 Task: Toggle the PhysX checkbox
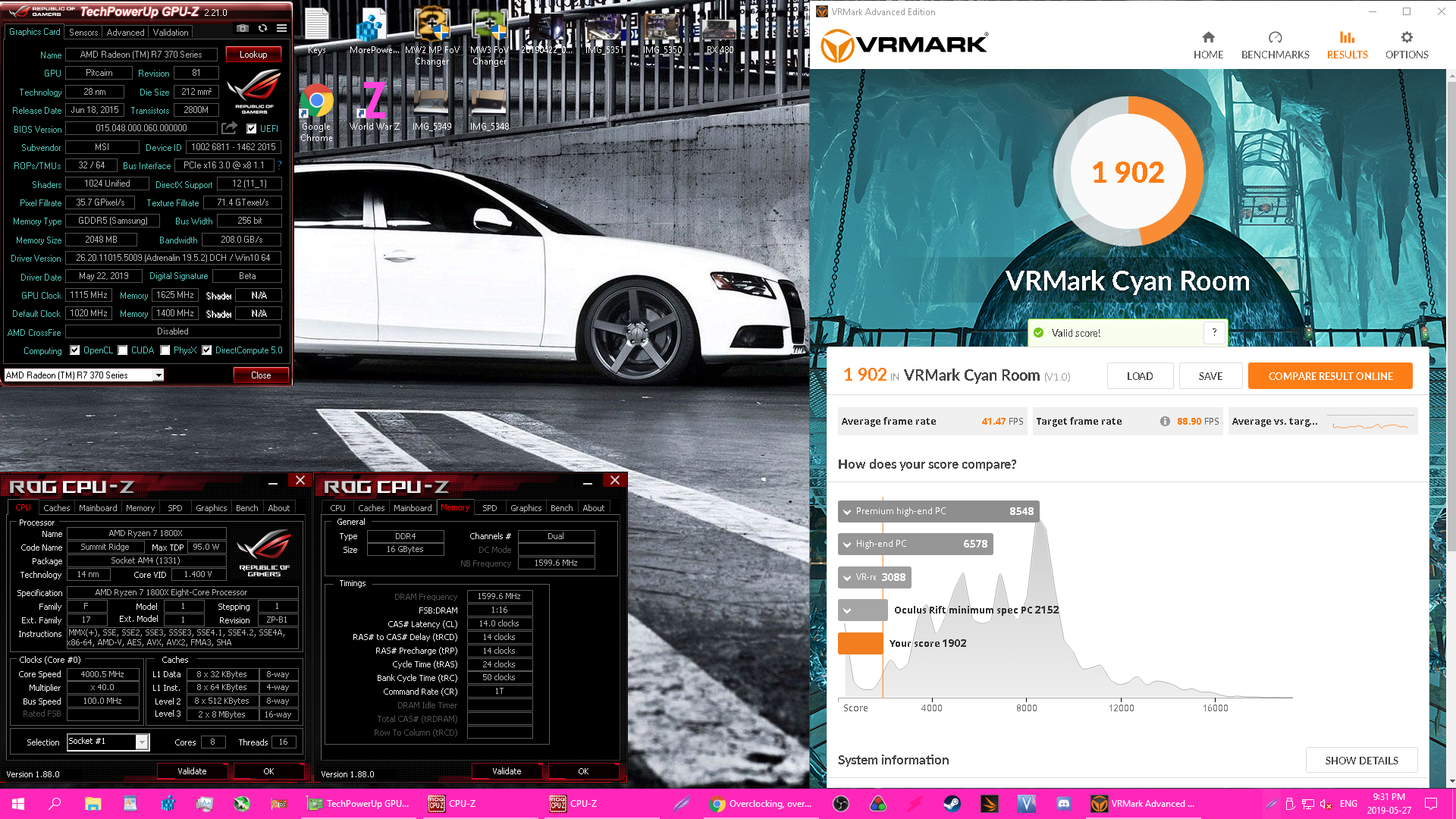(x=165, y=350)
